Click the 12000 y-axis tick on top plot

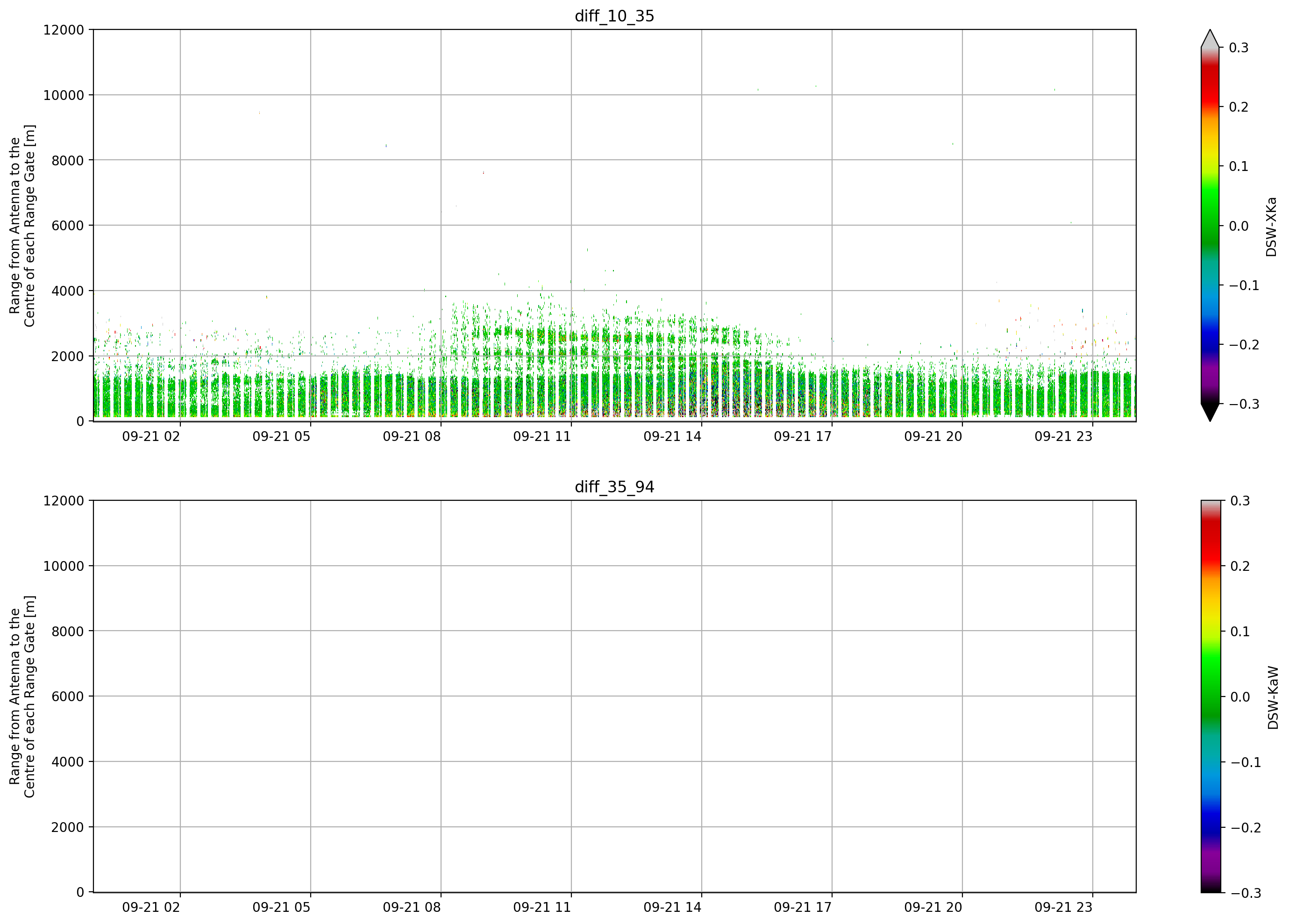[64, 29]
